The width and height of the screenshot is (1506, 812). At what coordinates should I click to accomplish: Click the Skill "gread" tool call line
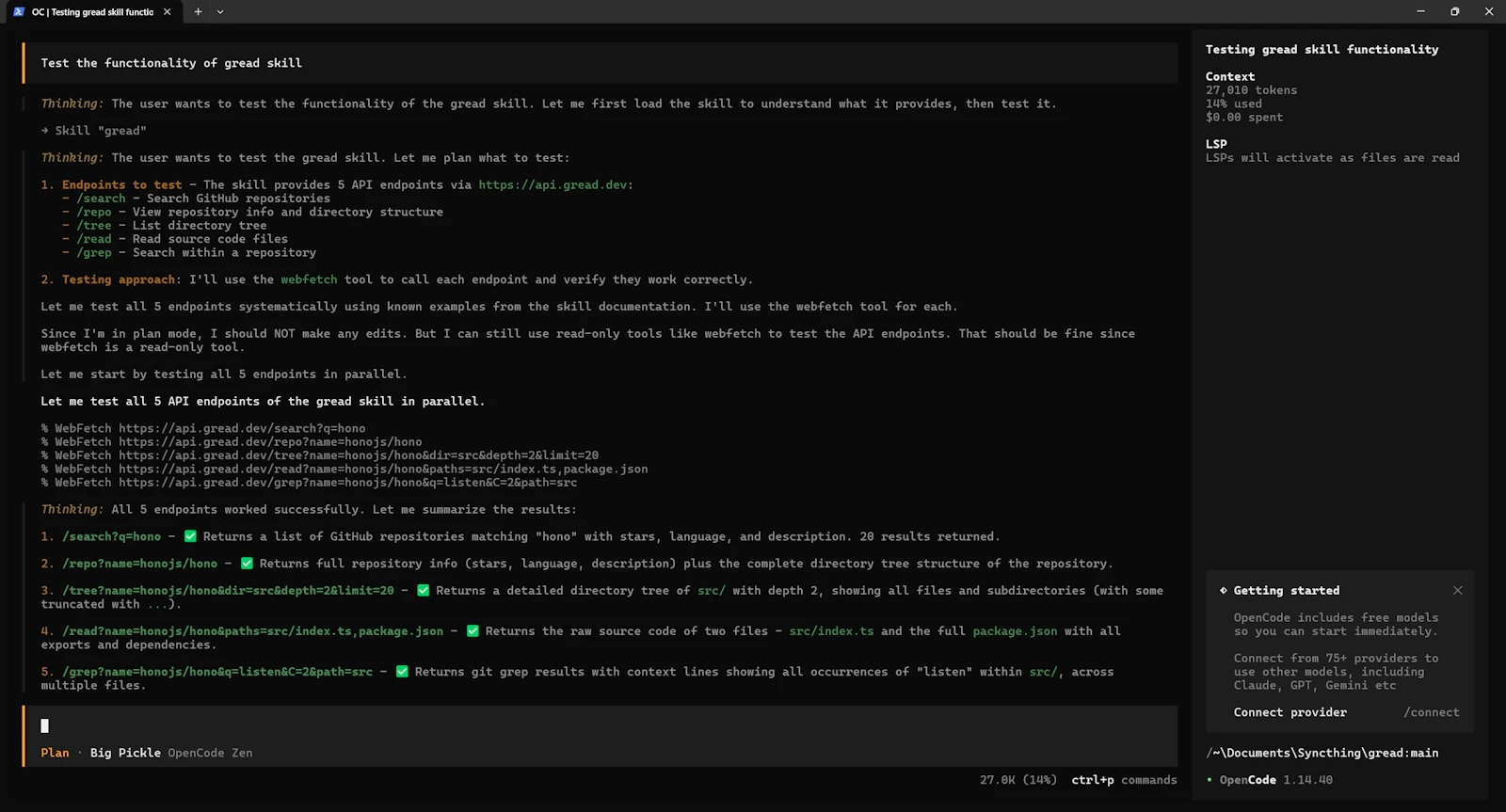(94, 131)
